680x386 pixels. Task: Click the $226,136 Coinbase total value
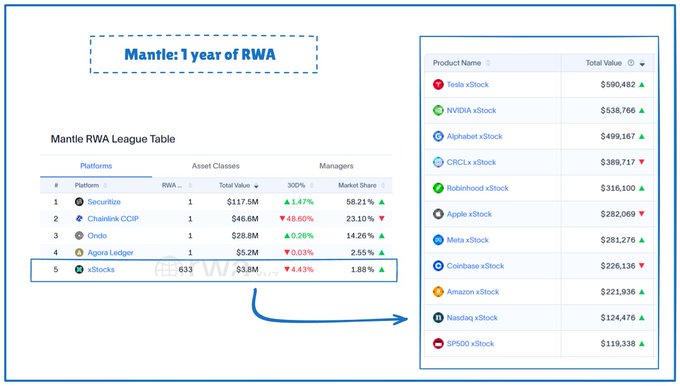tap(618, 265)
